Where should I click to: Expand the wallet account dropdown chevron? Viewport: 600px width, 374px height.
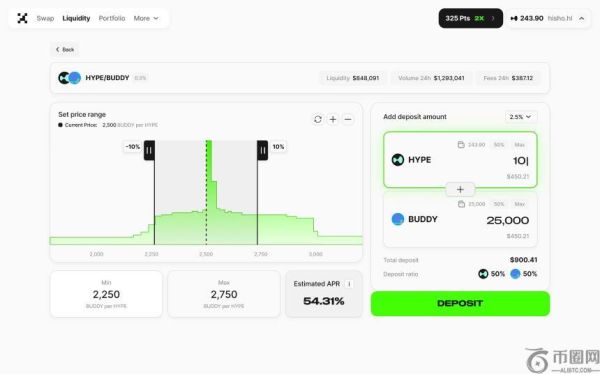point(581,18)
